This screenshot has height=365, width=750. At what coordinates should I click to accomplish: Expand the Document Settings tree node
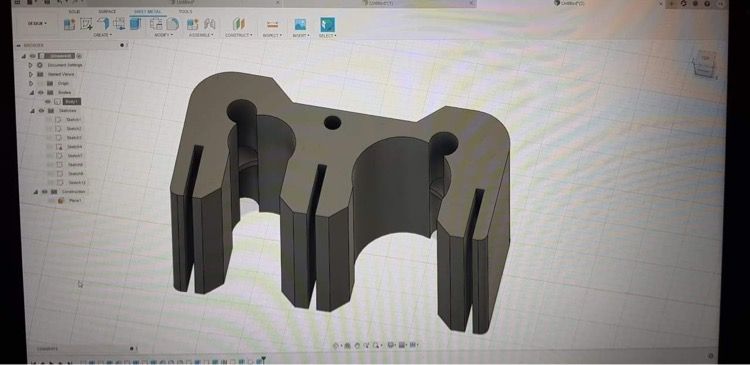(x=31, y=65)
